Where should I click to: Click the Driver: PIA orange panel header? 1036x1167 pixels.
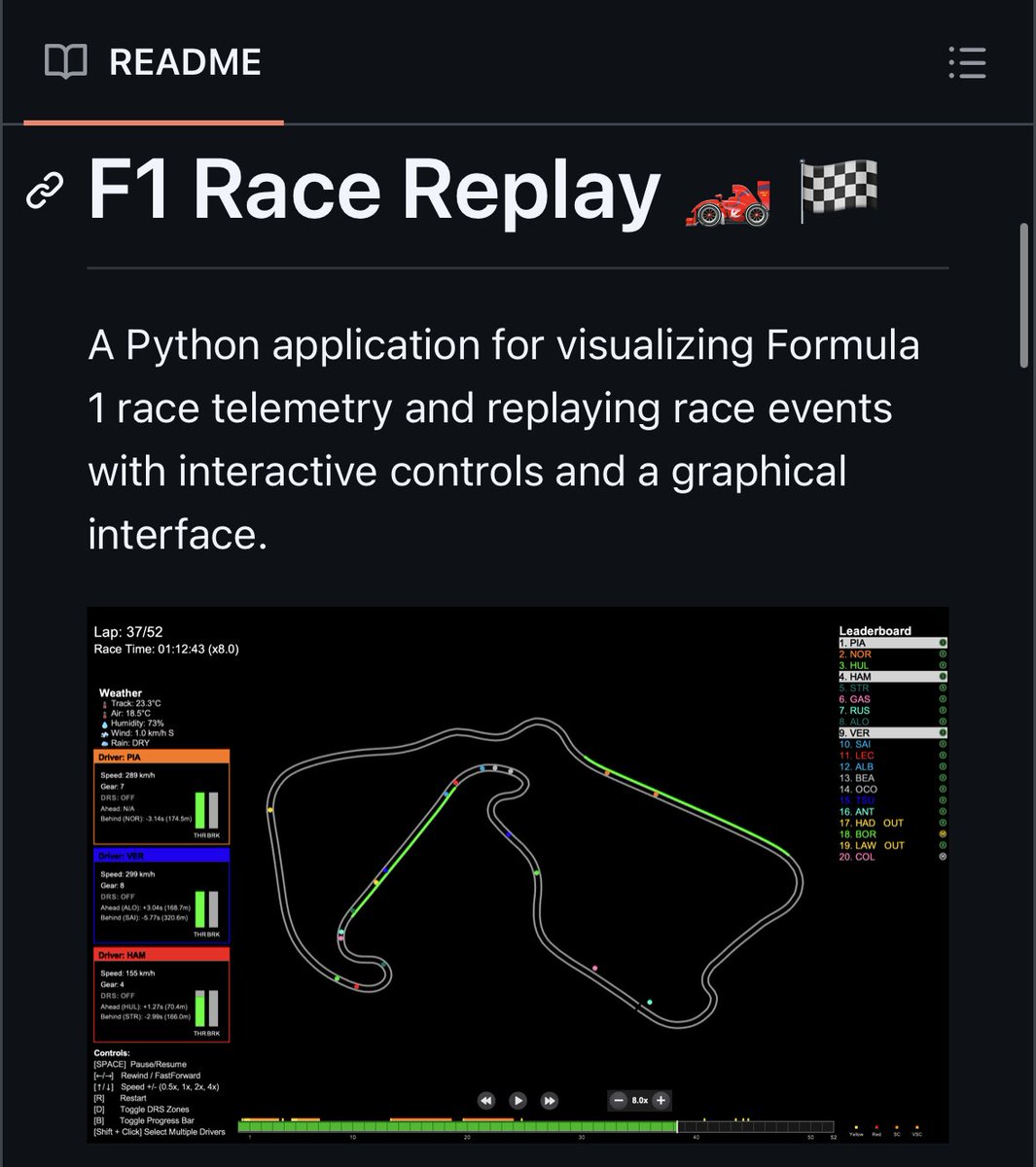pyautogui.click(x=161, y=756)
